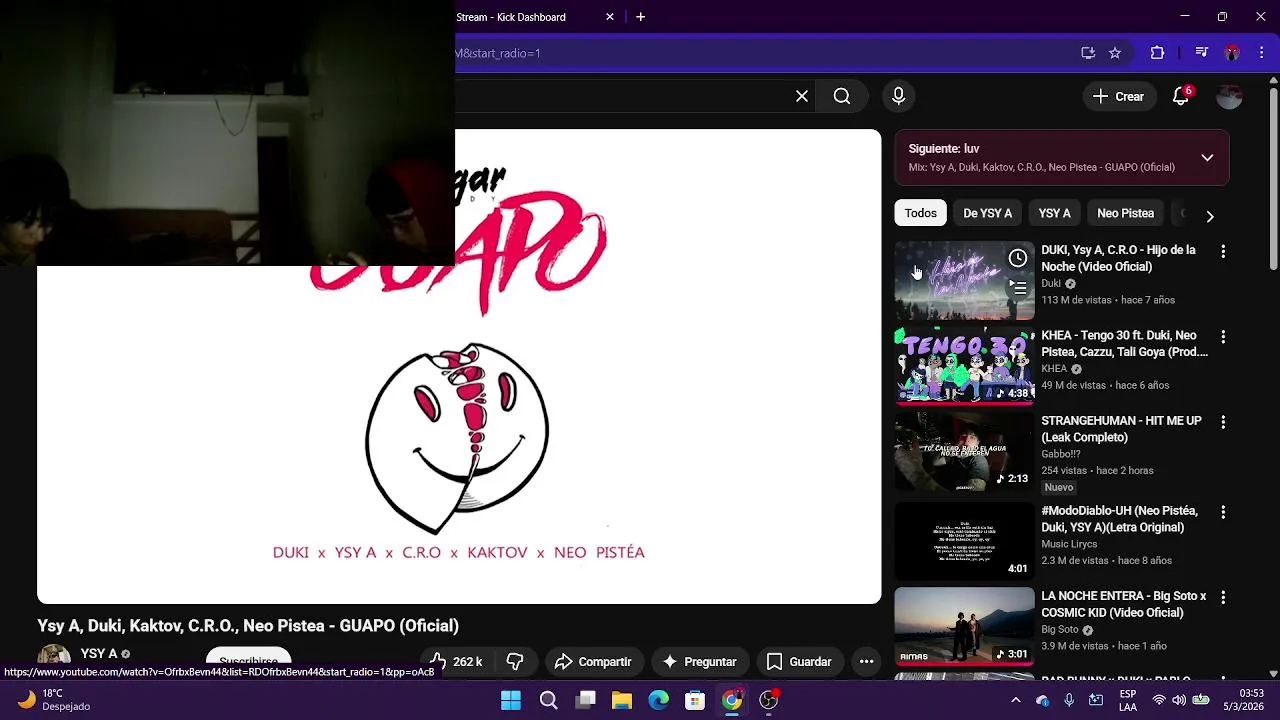Click the browser address bar

[760, 53]
